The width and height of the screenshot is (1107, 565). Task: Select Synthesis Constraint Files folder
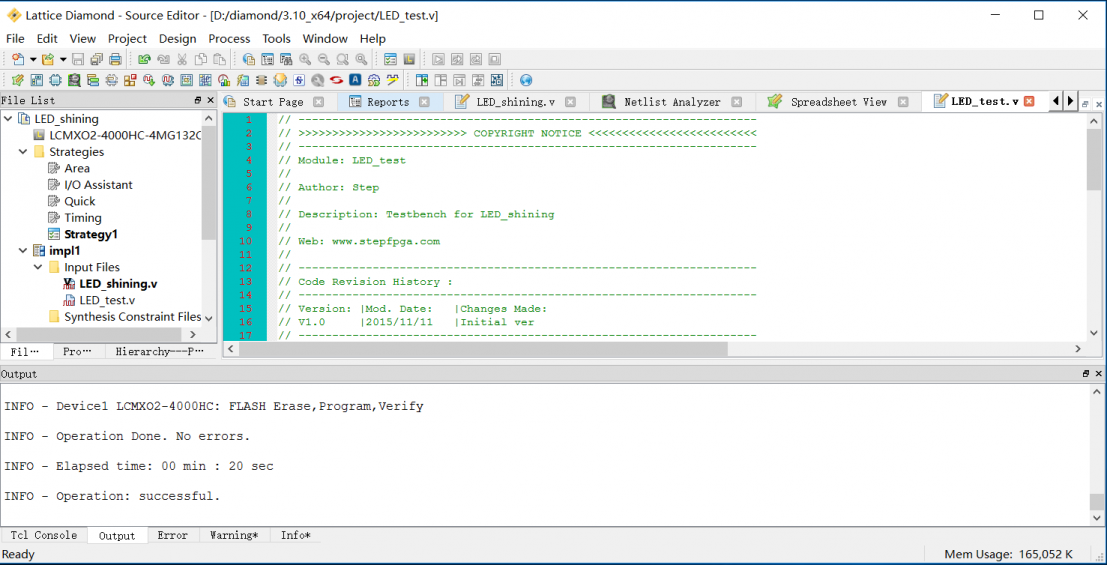pos(133,316)
